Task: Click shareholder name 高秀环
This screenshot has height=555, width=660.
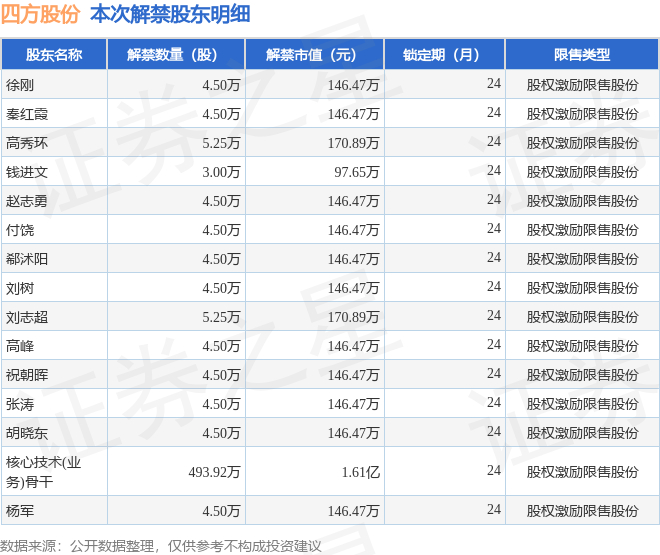Action: [27, 143]
